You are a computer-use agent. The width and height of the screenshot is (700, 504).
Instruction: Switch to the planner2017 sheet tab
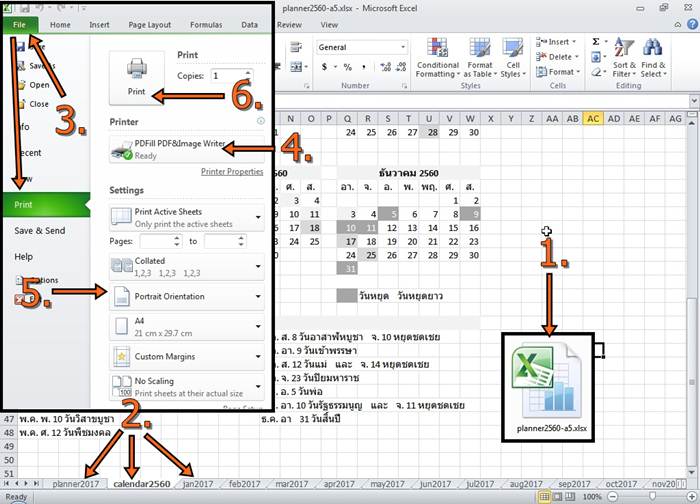pos(75,484)
